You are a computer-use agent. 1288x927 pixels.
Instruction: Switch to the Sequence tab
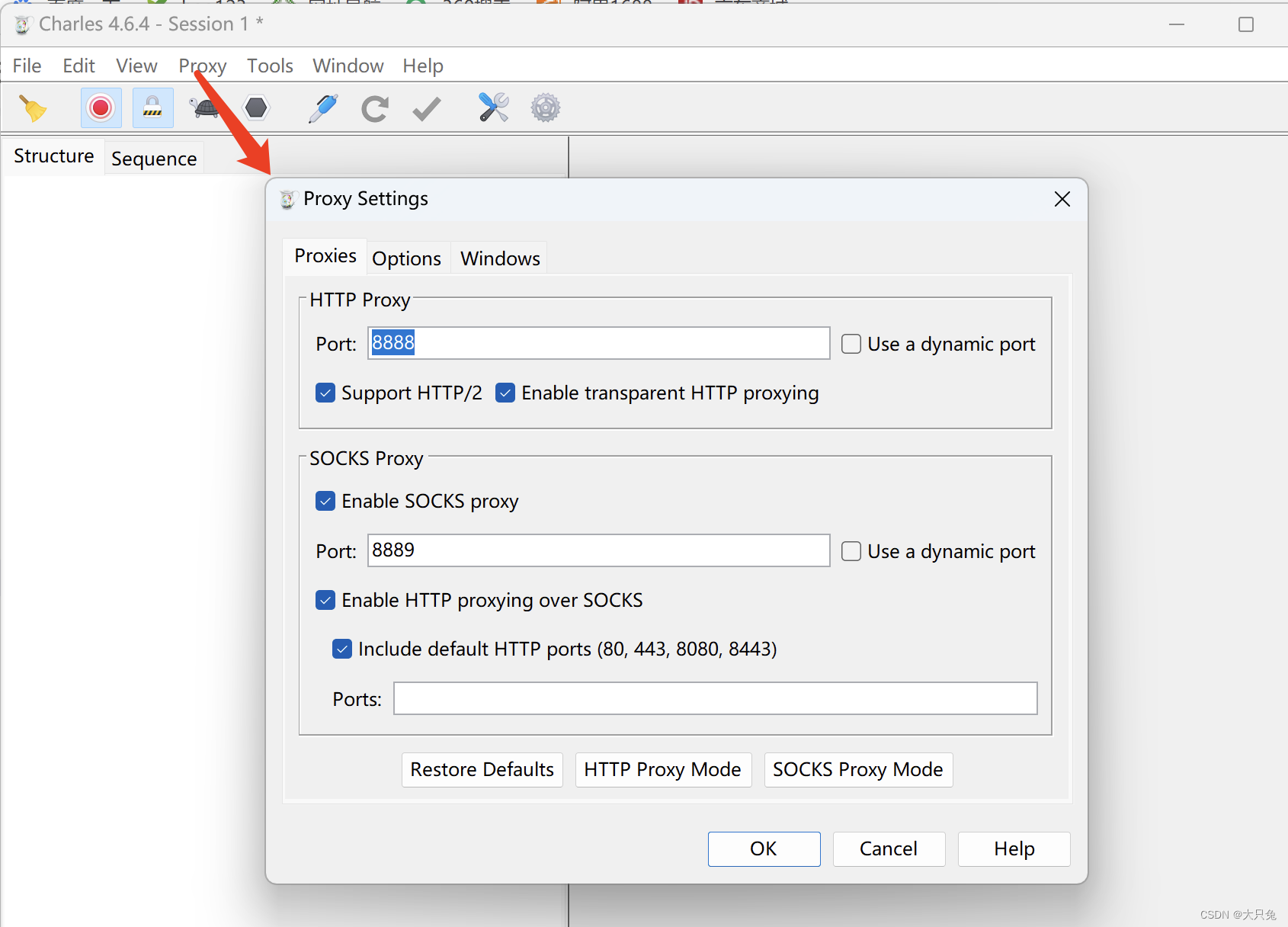(x=154, y=159)
